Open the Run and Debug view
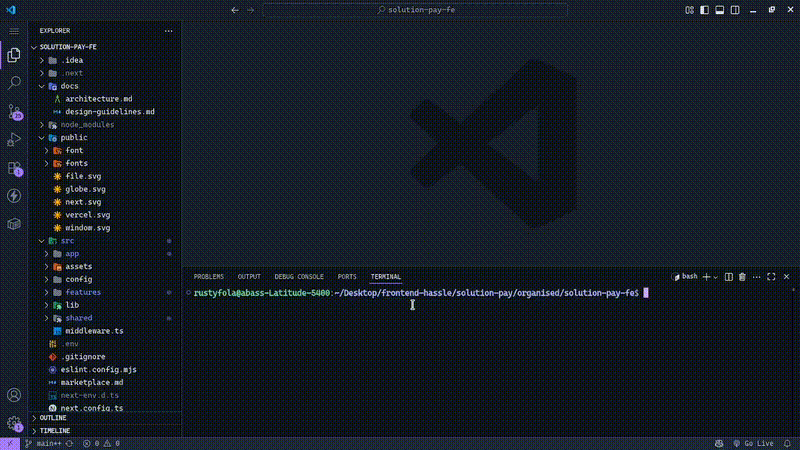 14,139
